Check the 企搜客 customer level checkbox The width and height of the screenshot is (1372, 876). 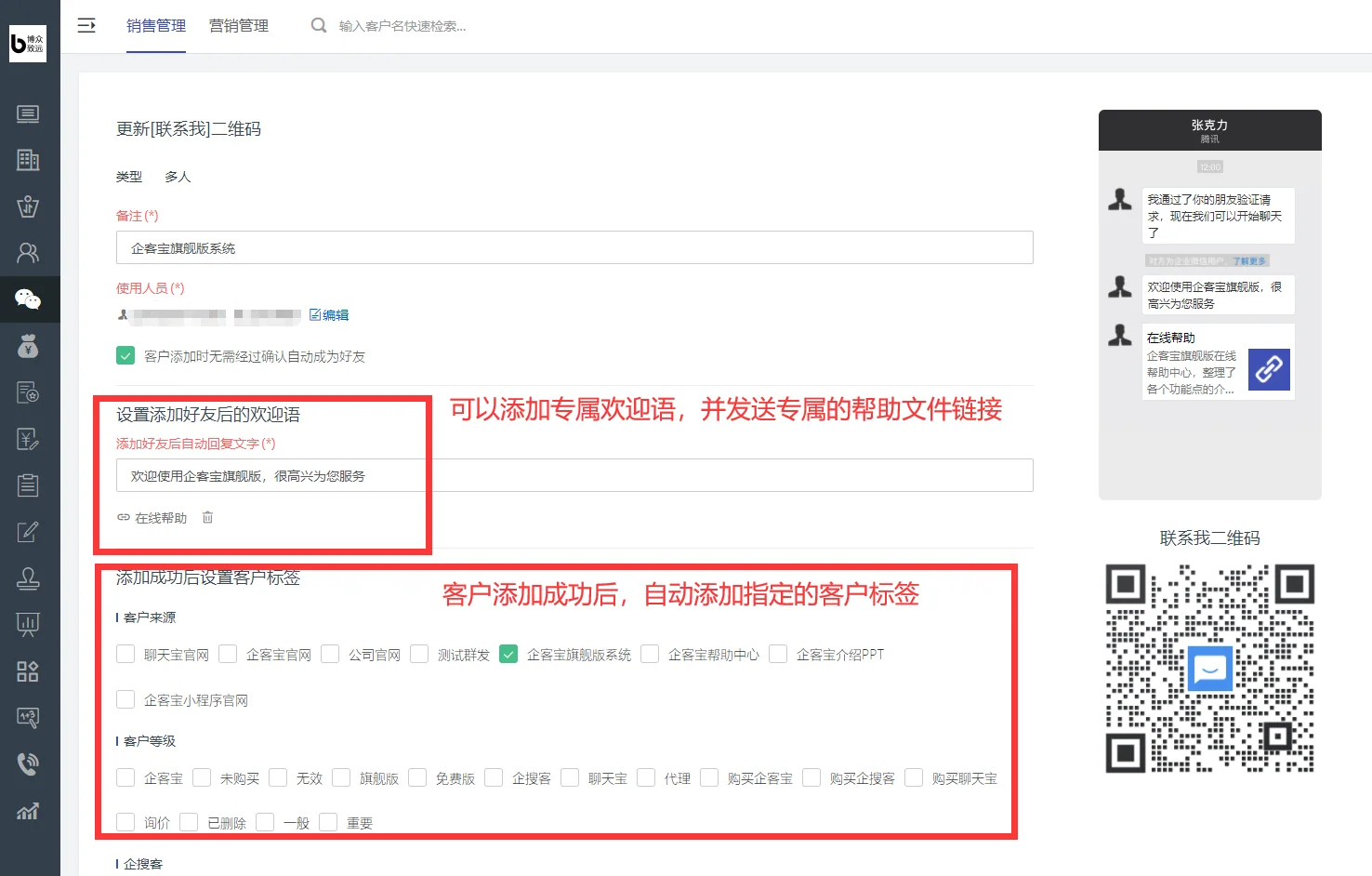point(494,777)
